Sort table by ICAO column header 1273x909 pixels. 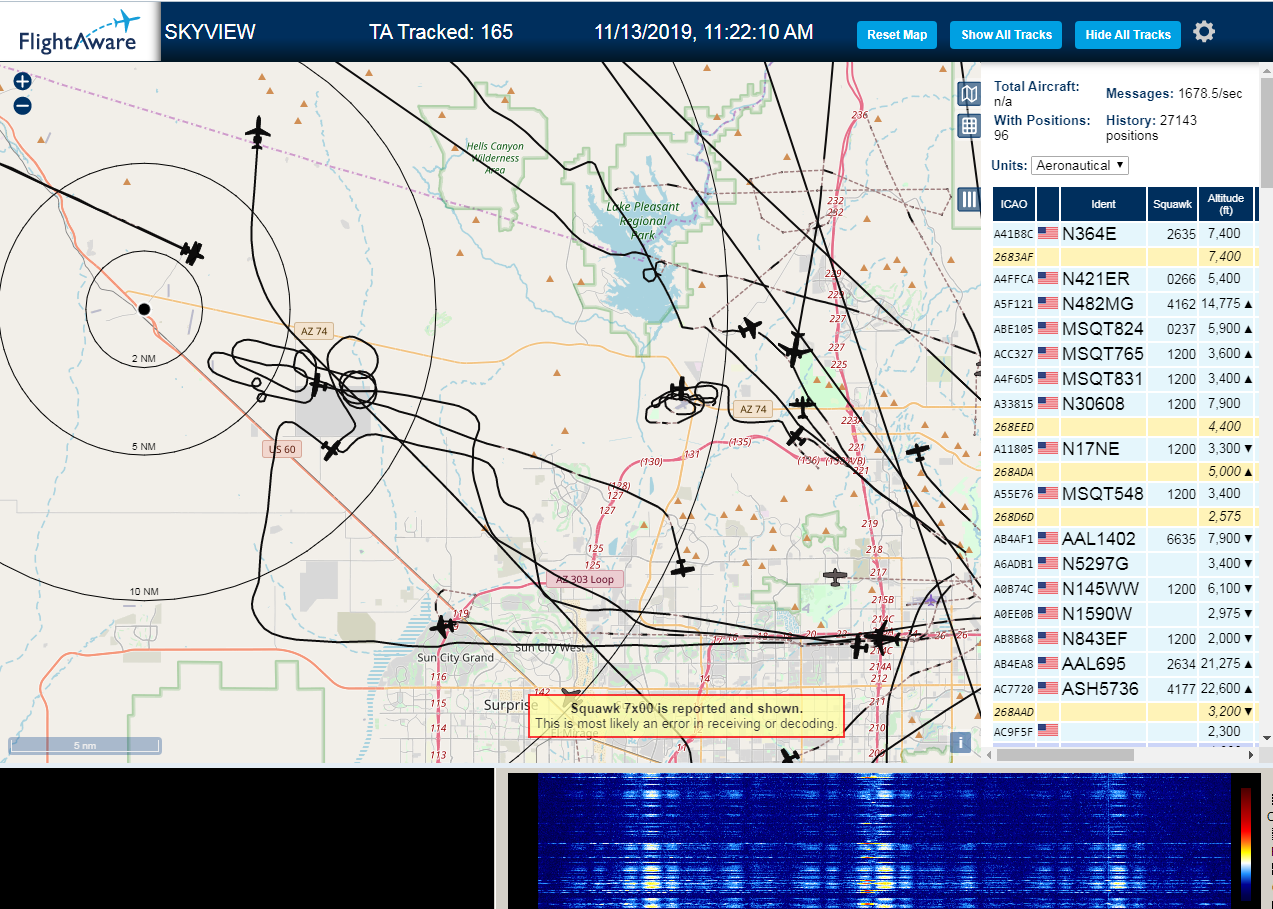(1014, 204)
